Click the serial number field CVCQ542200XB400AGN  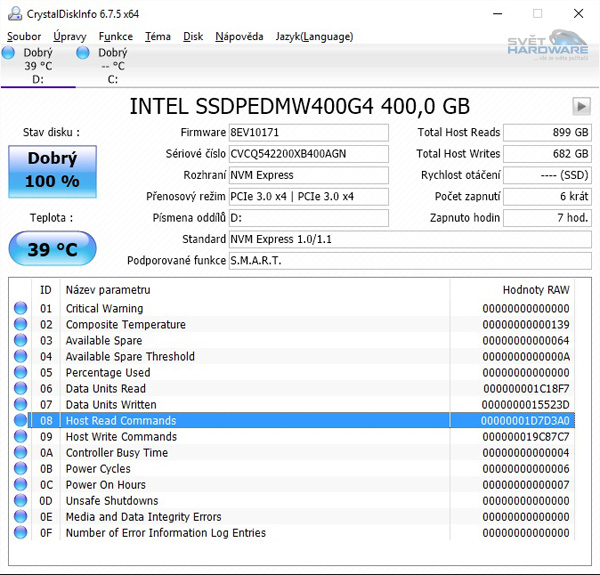309,154
